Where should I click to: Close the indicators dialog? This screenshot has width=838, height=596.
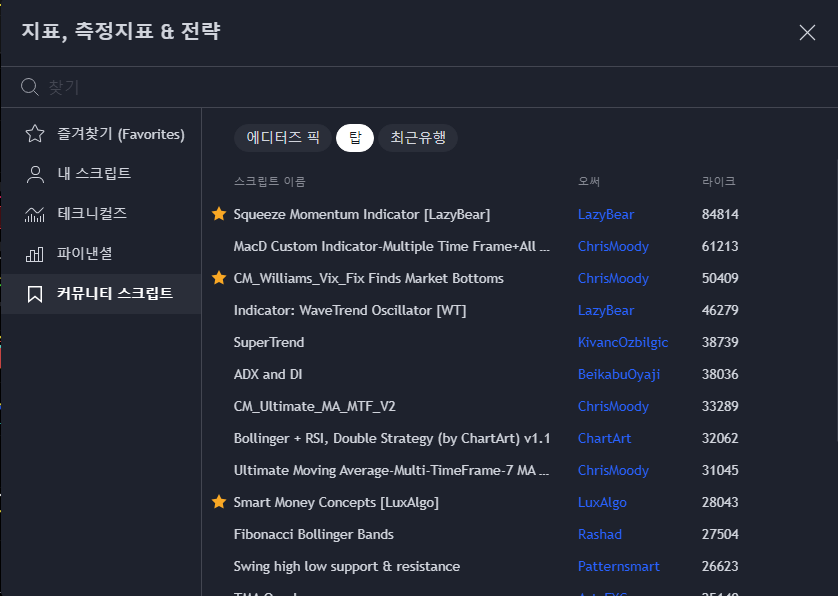(807, 33)
